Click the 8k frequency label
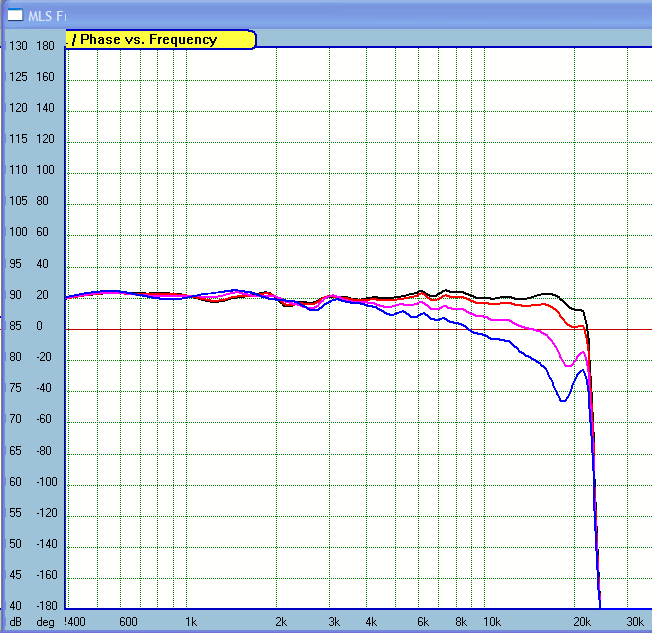This screenshot has width=652, height=633. pyautogui.click(x=461, y=621)
